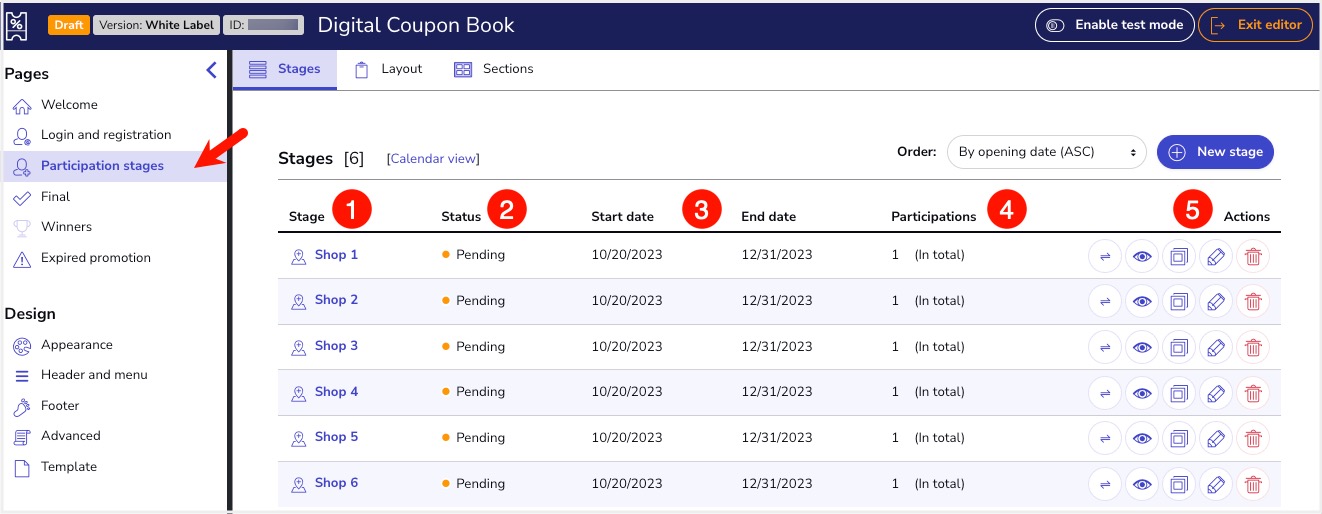Switch to the Sections tab
1322x514 pixels.
(494, 69)
